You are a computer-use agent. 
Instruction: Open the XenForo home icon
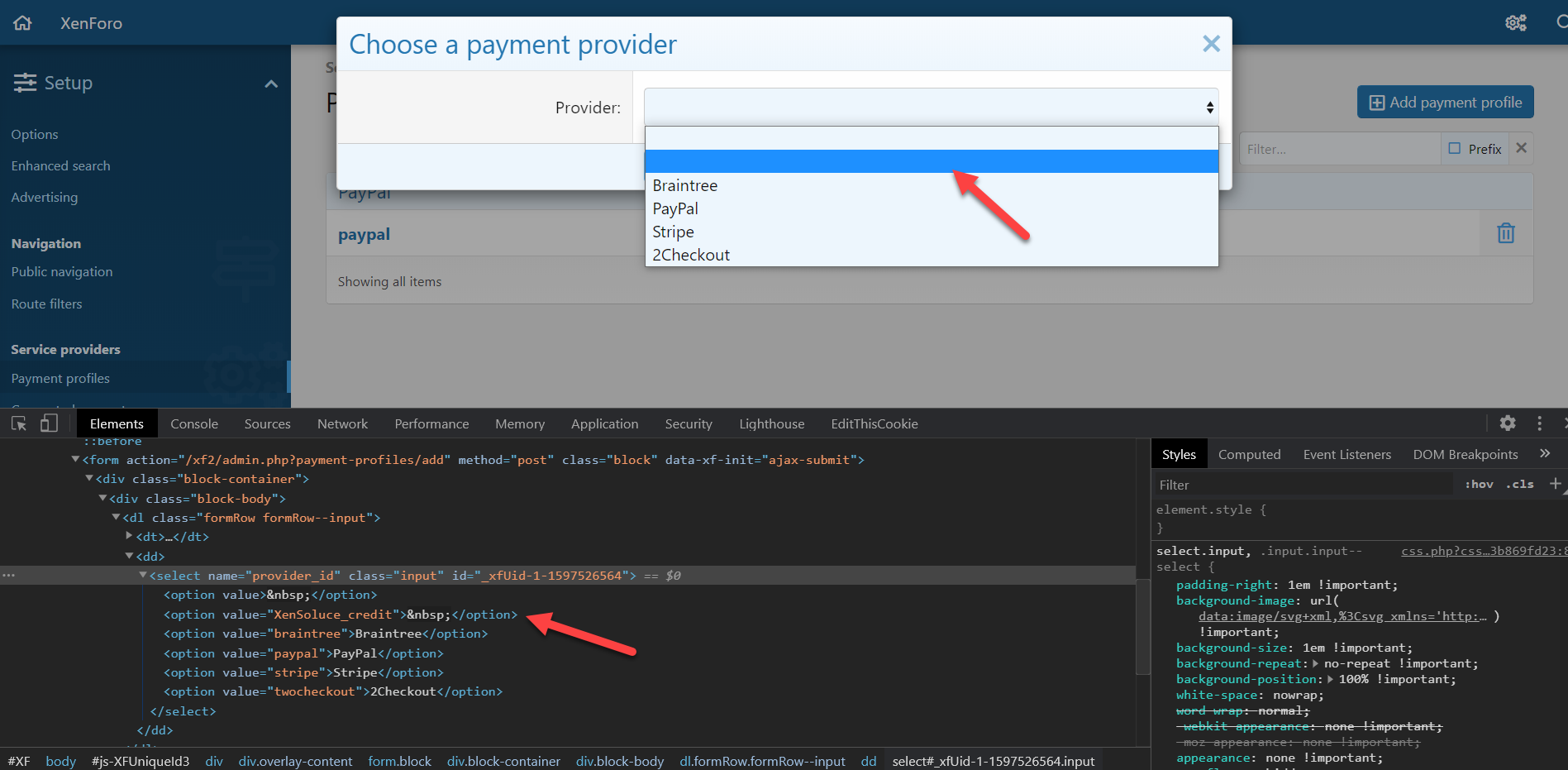tap(23, 23)
